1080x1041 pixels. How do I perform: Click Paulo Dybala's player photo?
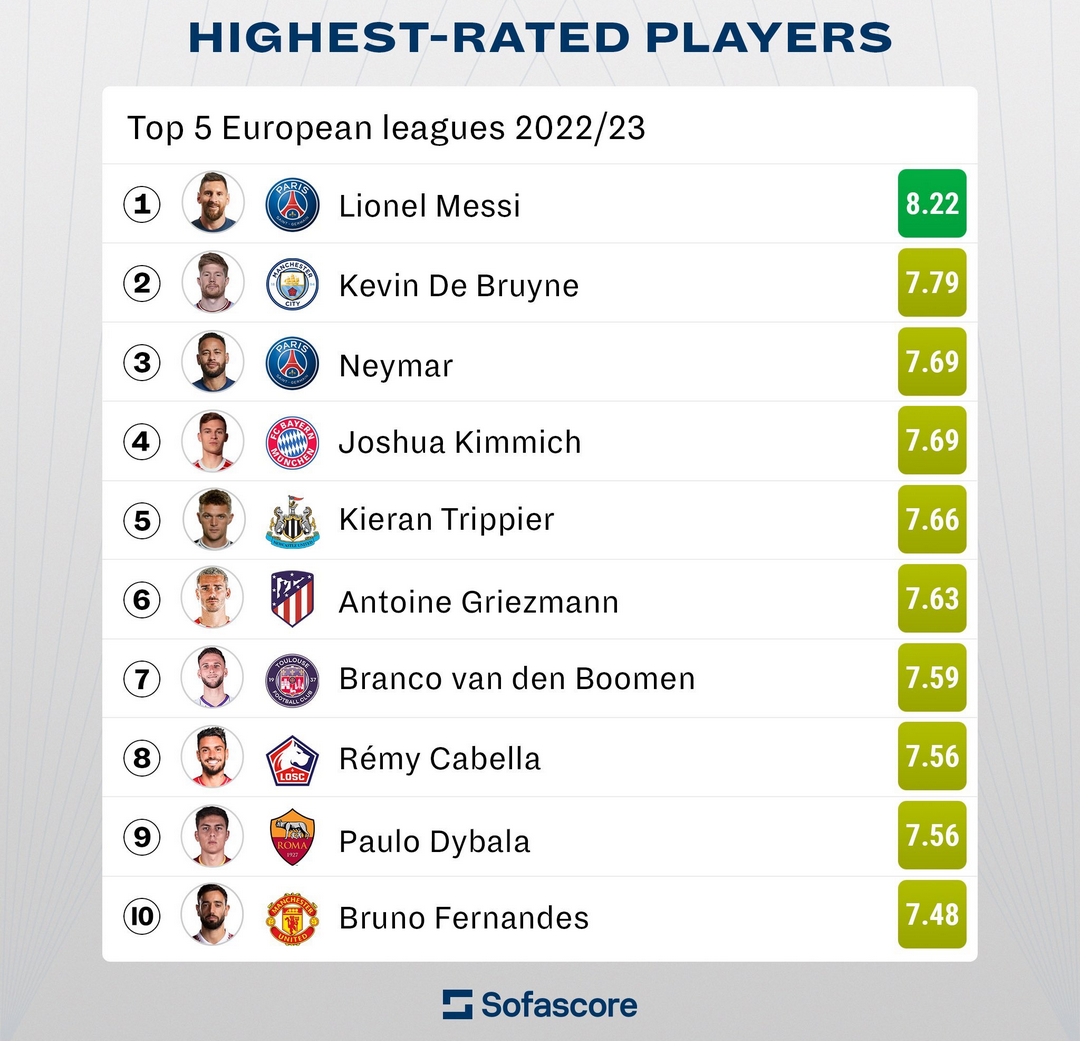point(212,836)
